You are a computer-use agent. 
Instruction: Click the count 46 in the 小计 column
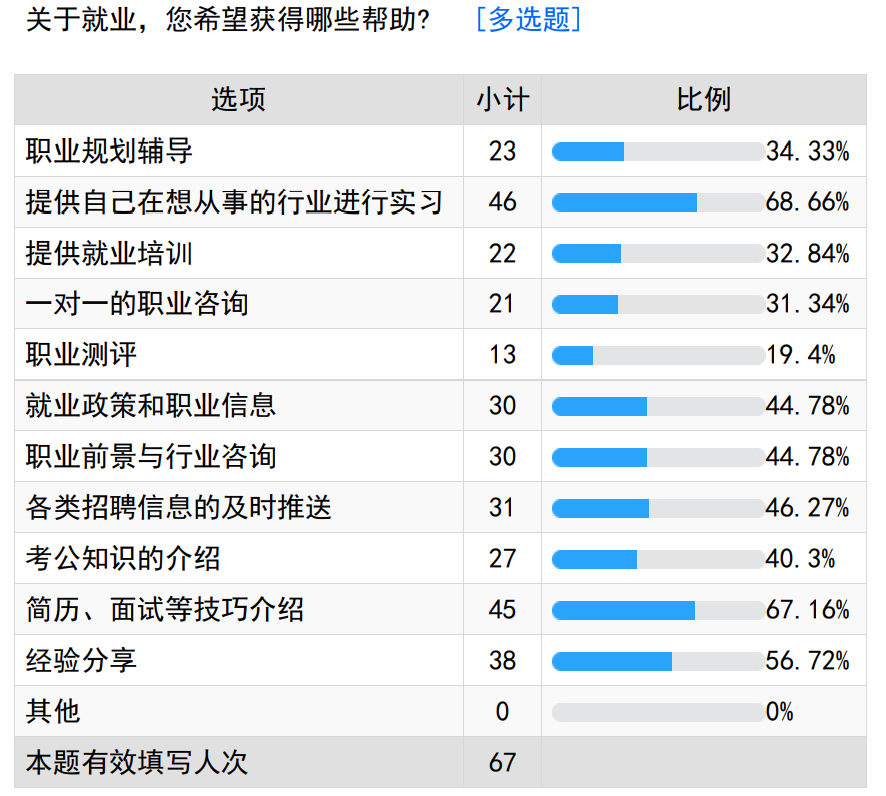tap(502, 202)
